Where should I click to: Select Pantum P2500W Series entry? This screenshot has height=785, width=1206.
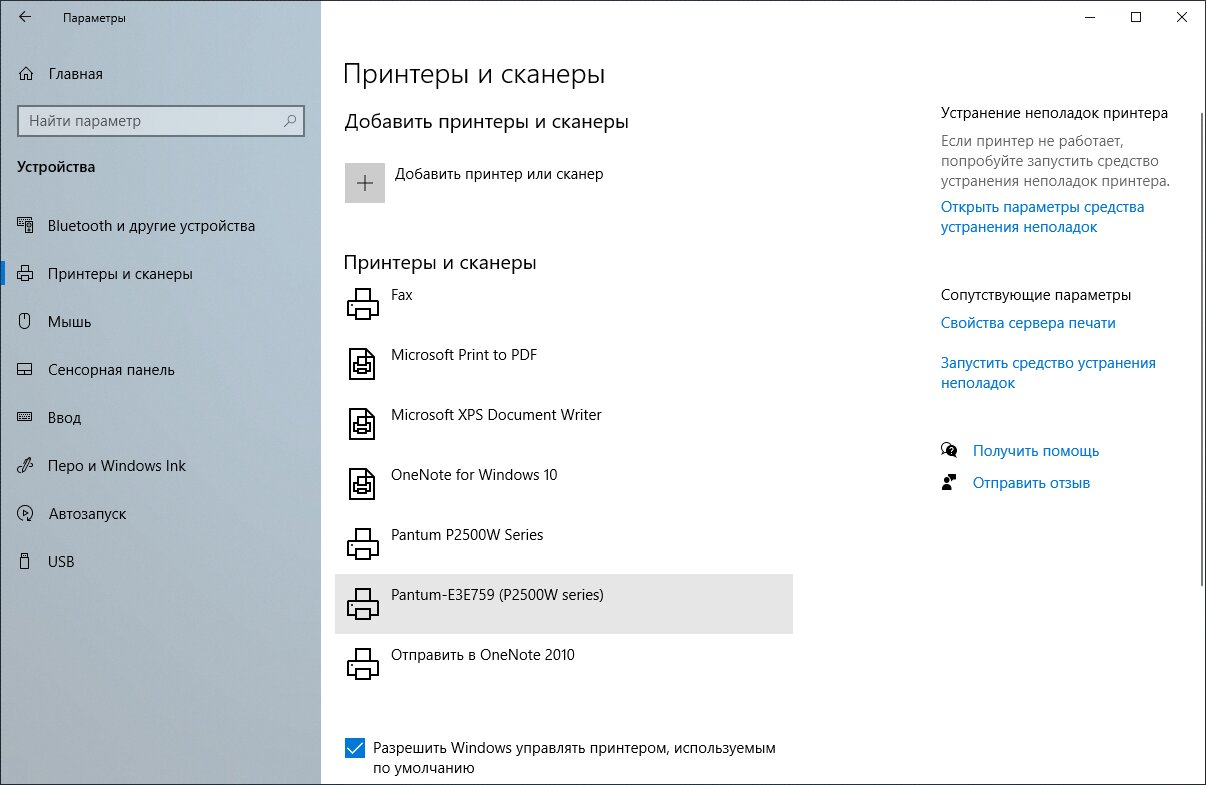click(x=564, y=544)
